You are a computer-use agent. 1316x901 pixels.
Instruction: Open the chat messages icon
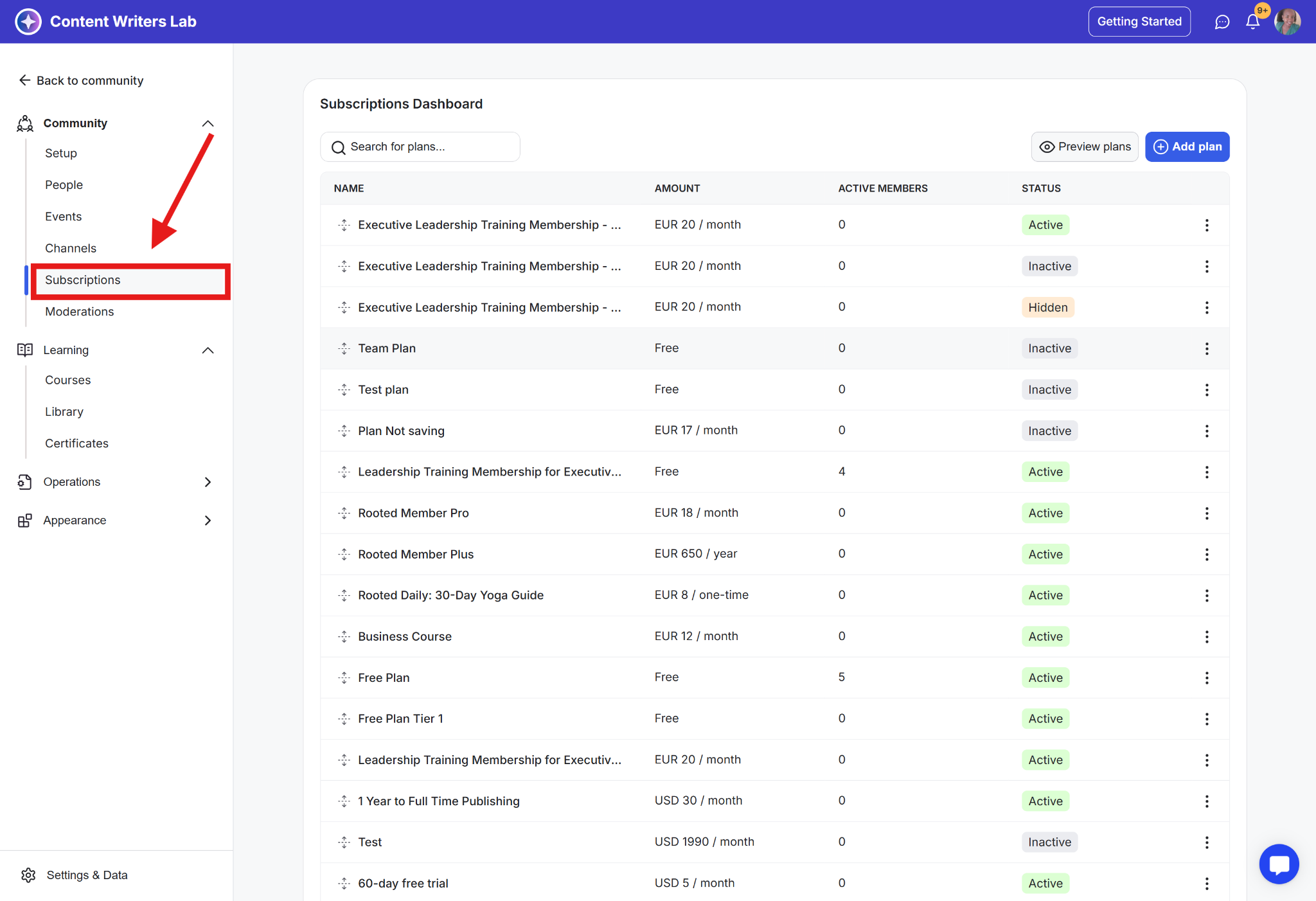[1222, 22]
